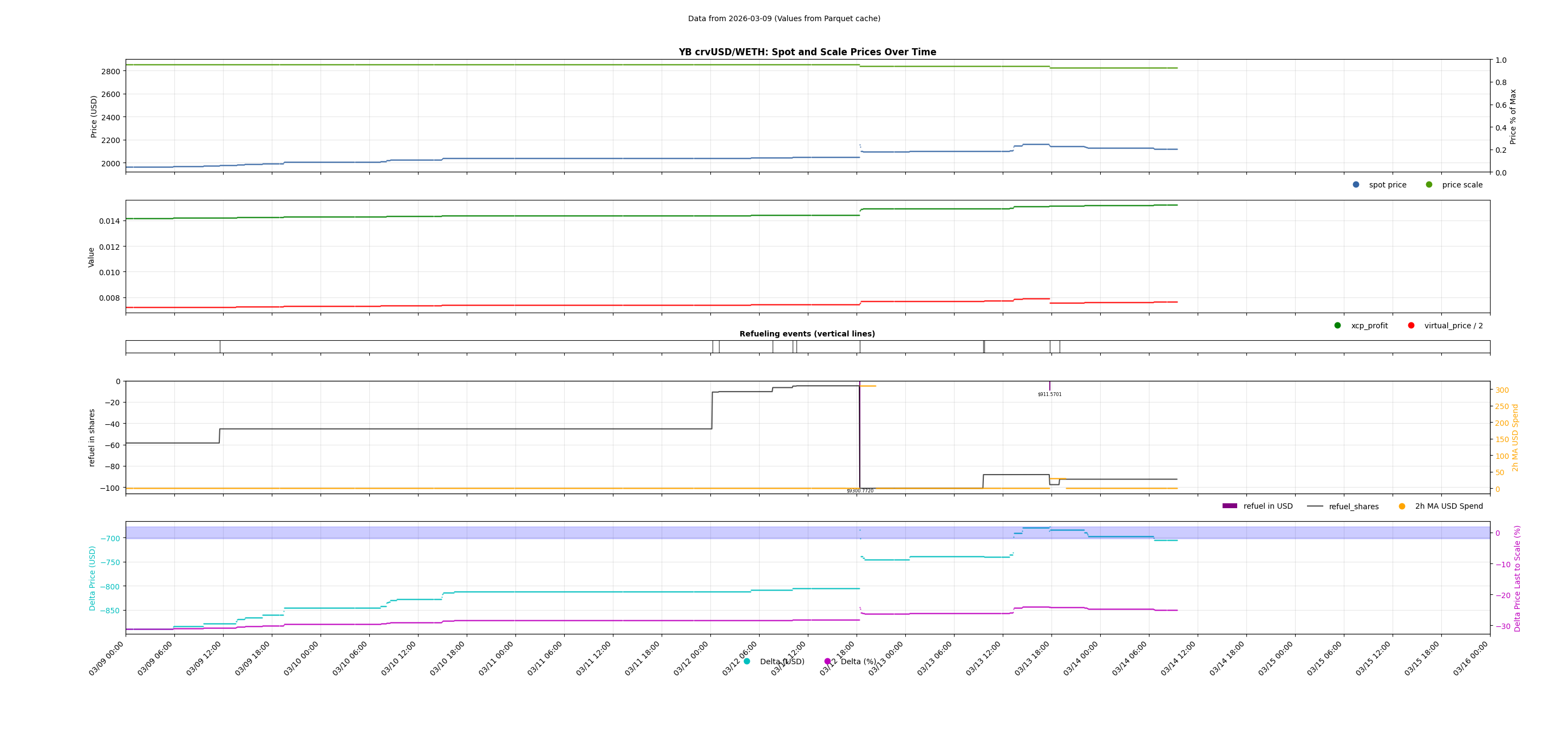Click the magenta Delta (%) legend dot
This screenshot has height=746, width=1568.
pos(827,661)
